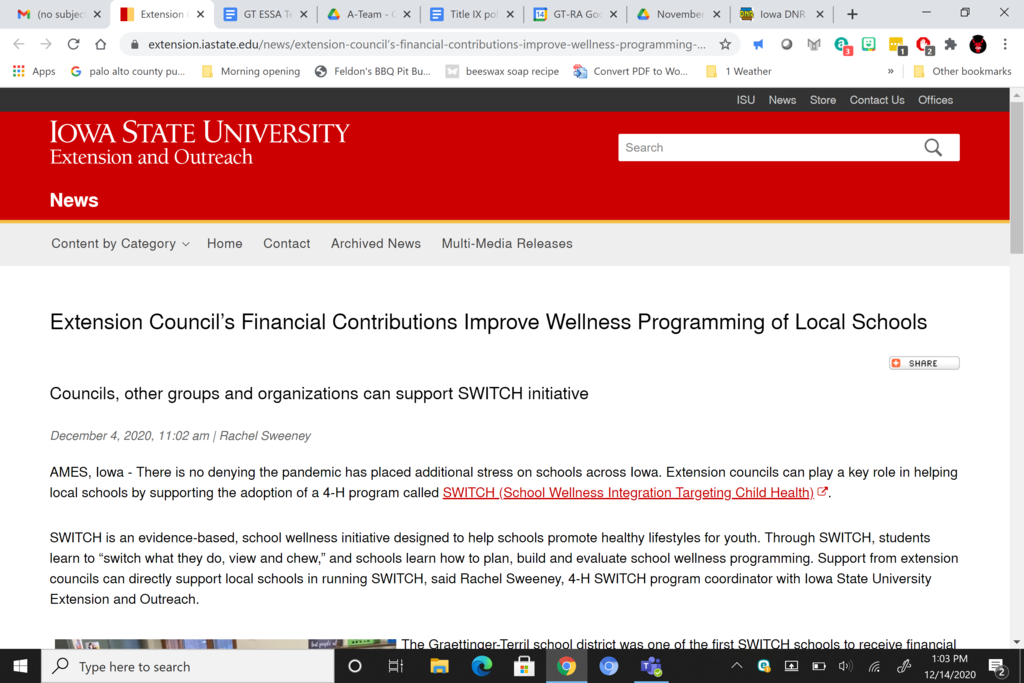
Task: Open Archived News menu item
Action: point(376,244)
